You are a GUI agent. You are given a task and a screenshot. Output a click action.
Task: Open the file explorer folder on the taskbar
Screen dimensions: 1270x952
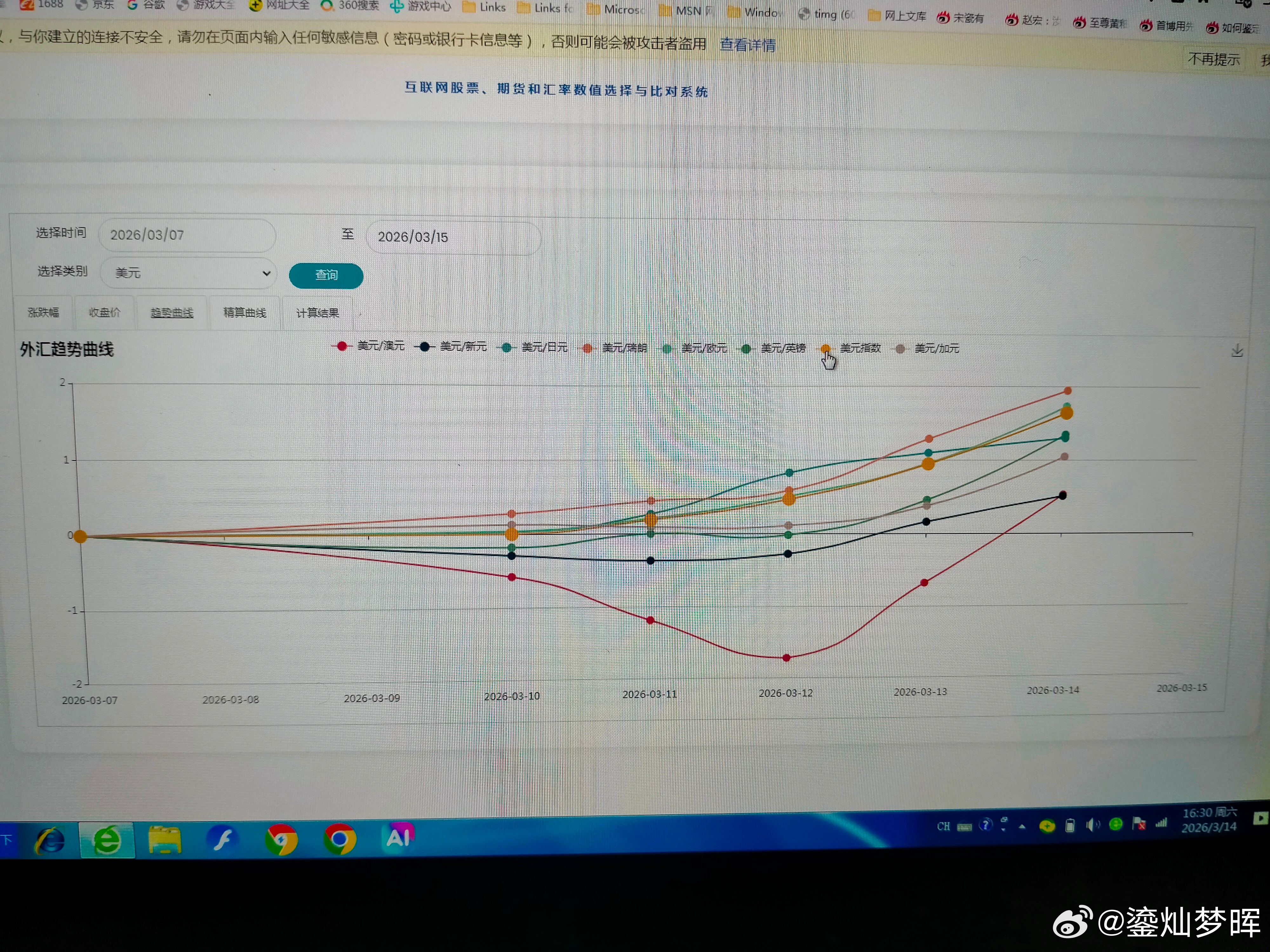[165, 841]
